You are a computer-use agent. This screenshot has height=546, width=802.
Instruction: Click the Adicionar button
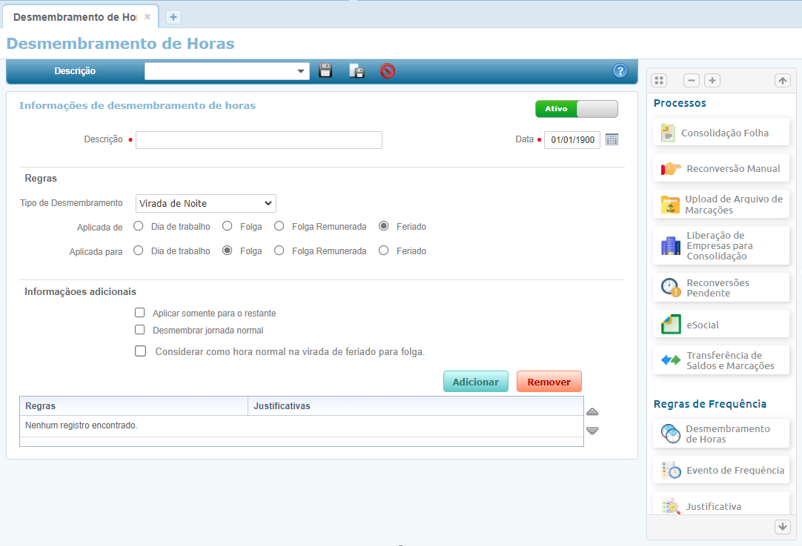475,382
